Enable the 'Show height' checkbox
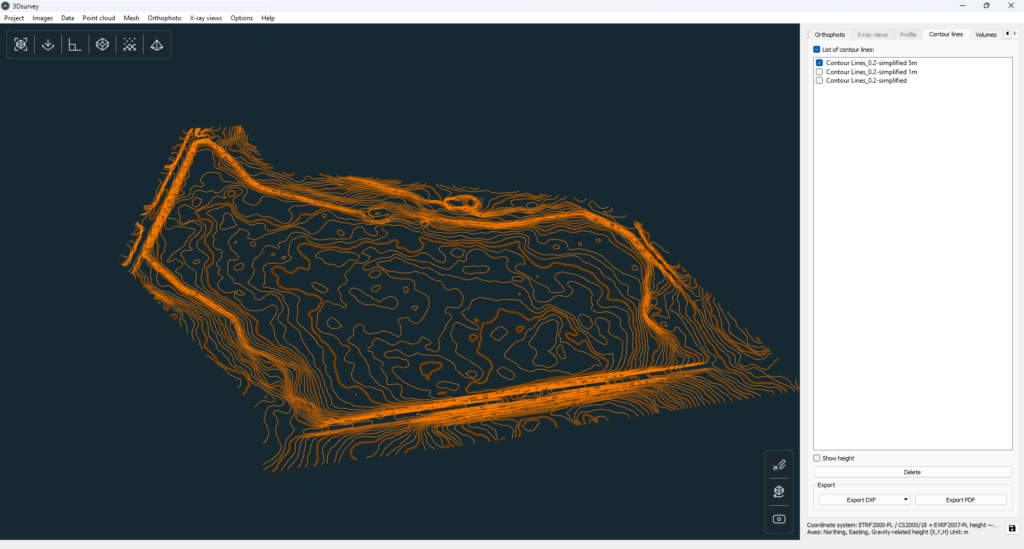 coord(816,458)
